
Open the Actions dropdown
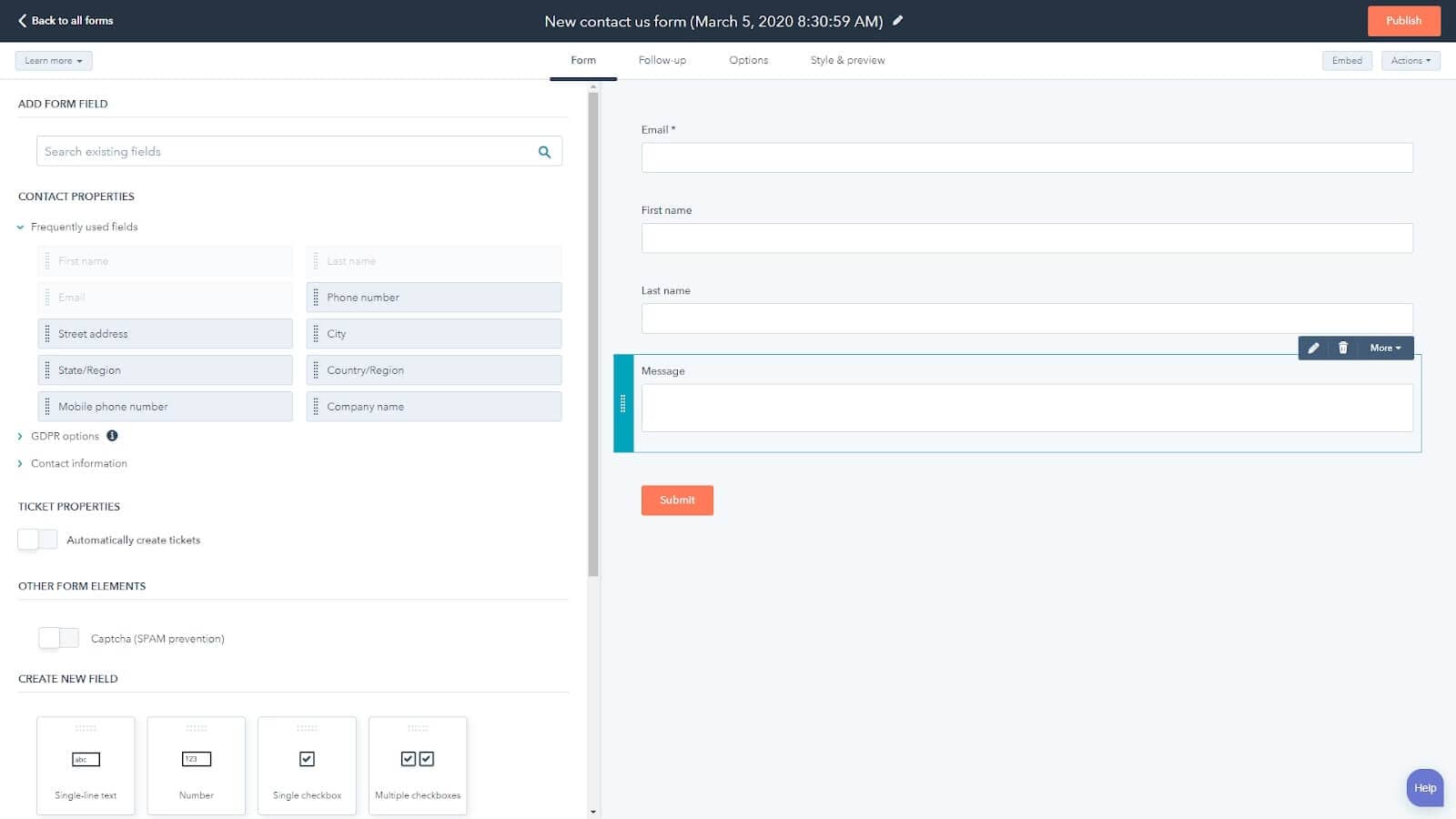pyautogui.click(x=1410, y=61)
